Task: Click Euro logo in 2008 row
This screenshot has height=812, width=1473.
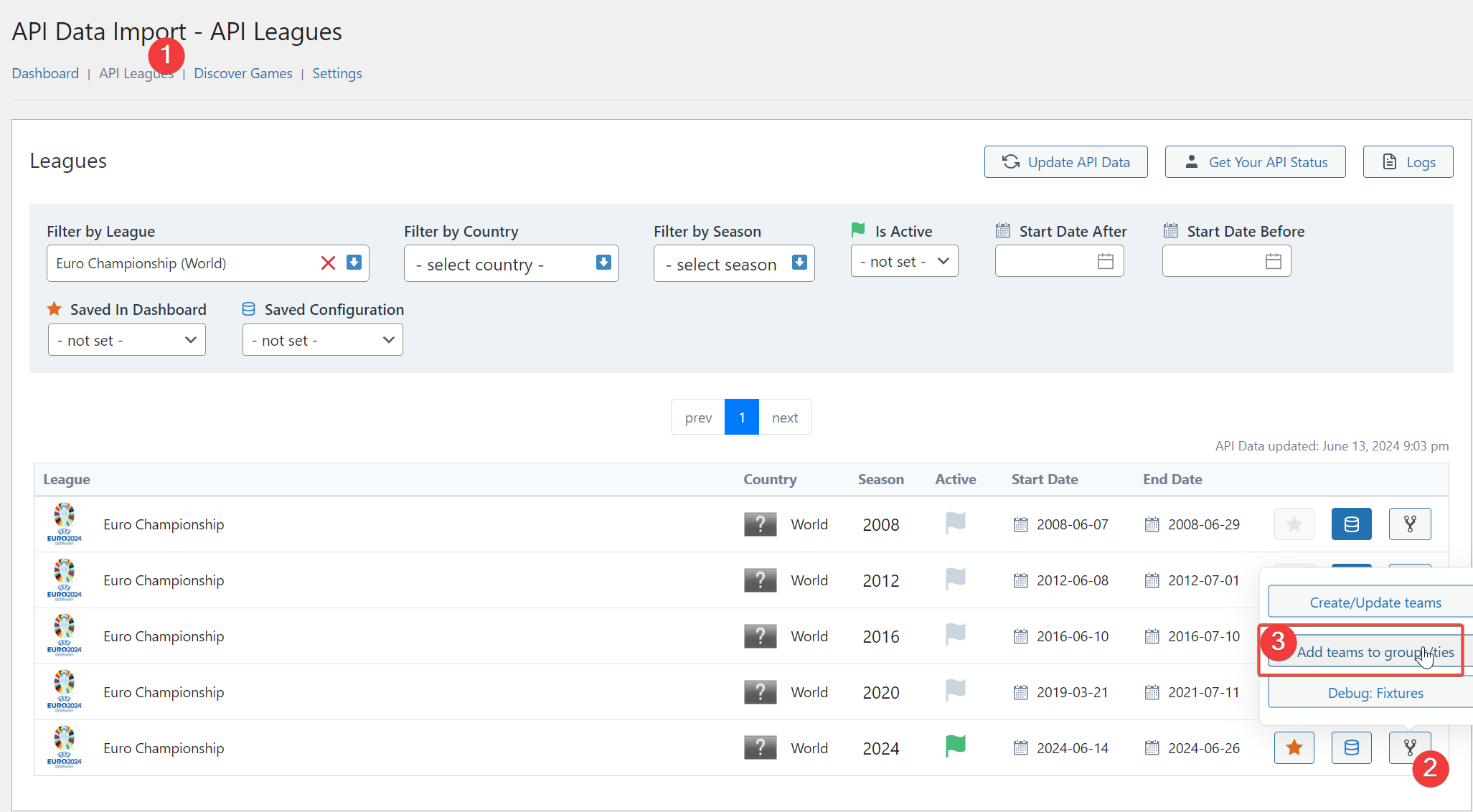Action: 65,524
